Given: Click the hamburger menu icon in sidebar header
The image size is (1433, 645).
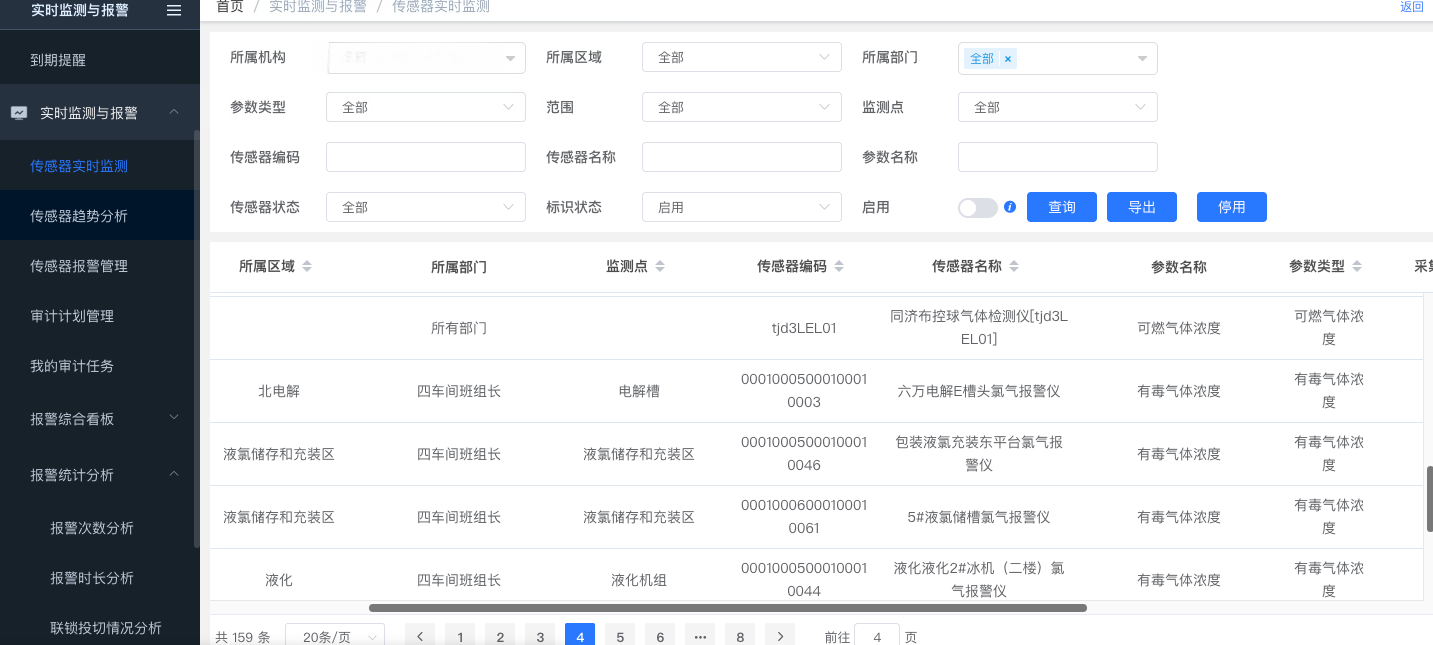Looking at the screenshot, I should pos(174,10).
